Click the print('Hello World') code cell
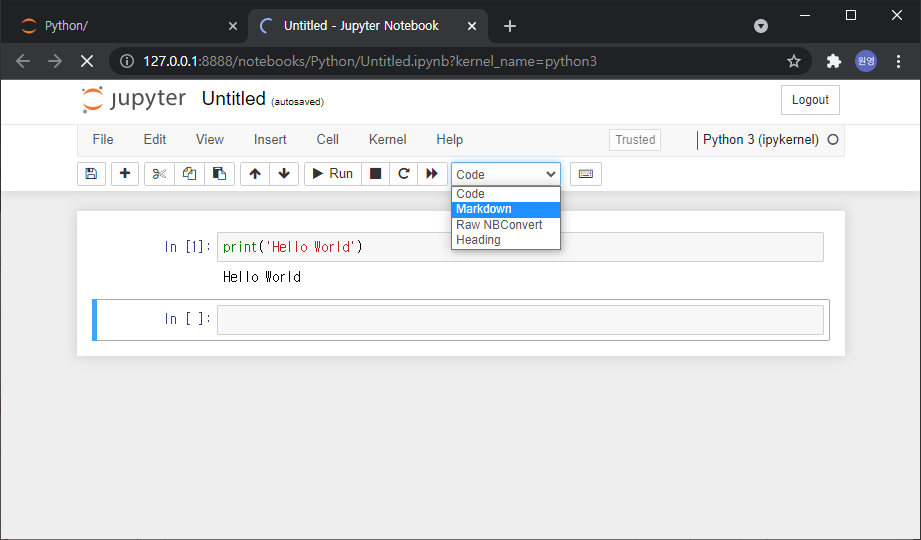Viewport: 921px width, 540px height. tap(520, 247)
